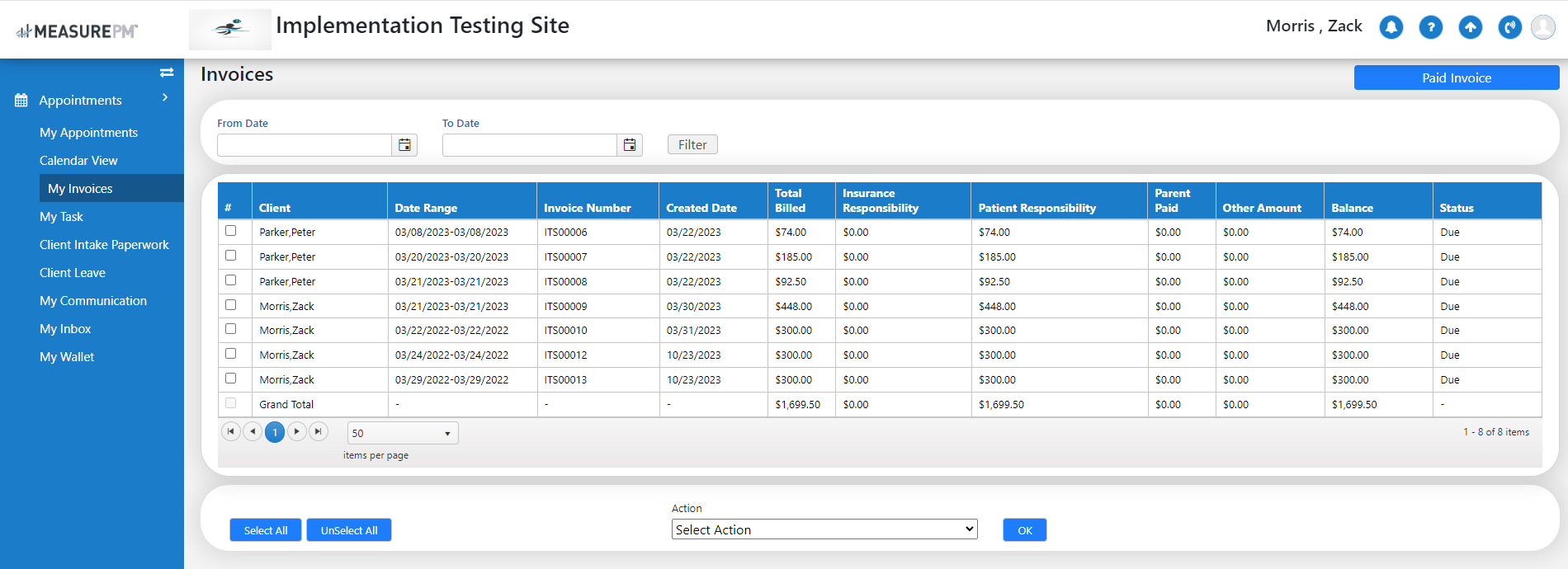
Task: Open Client Leave in the sidebar
Action: point(73,273)
